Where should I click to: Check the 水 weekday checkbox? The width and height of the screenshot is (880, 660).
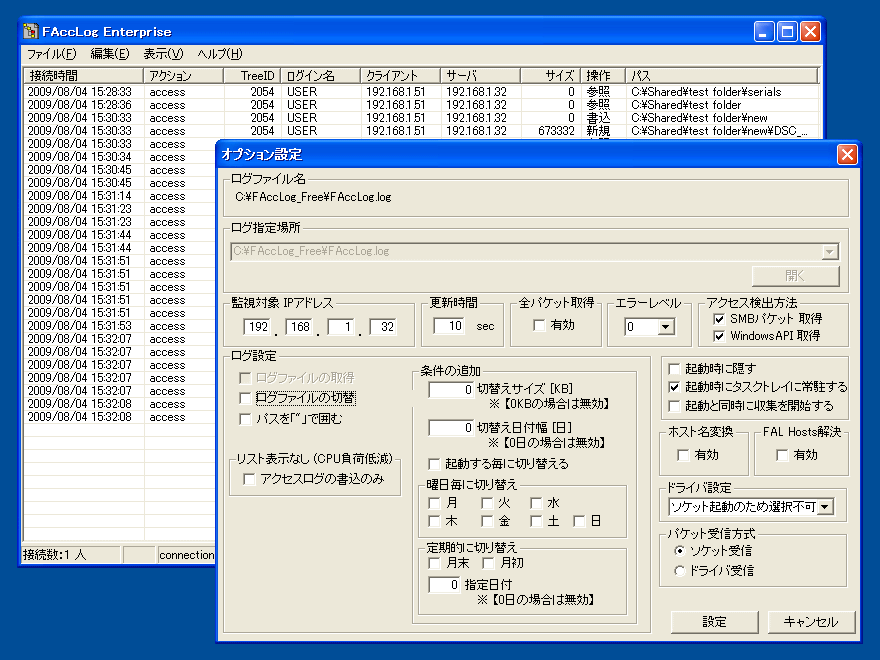coord(537,503)
